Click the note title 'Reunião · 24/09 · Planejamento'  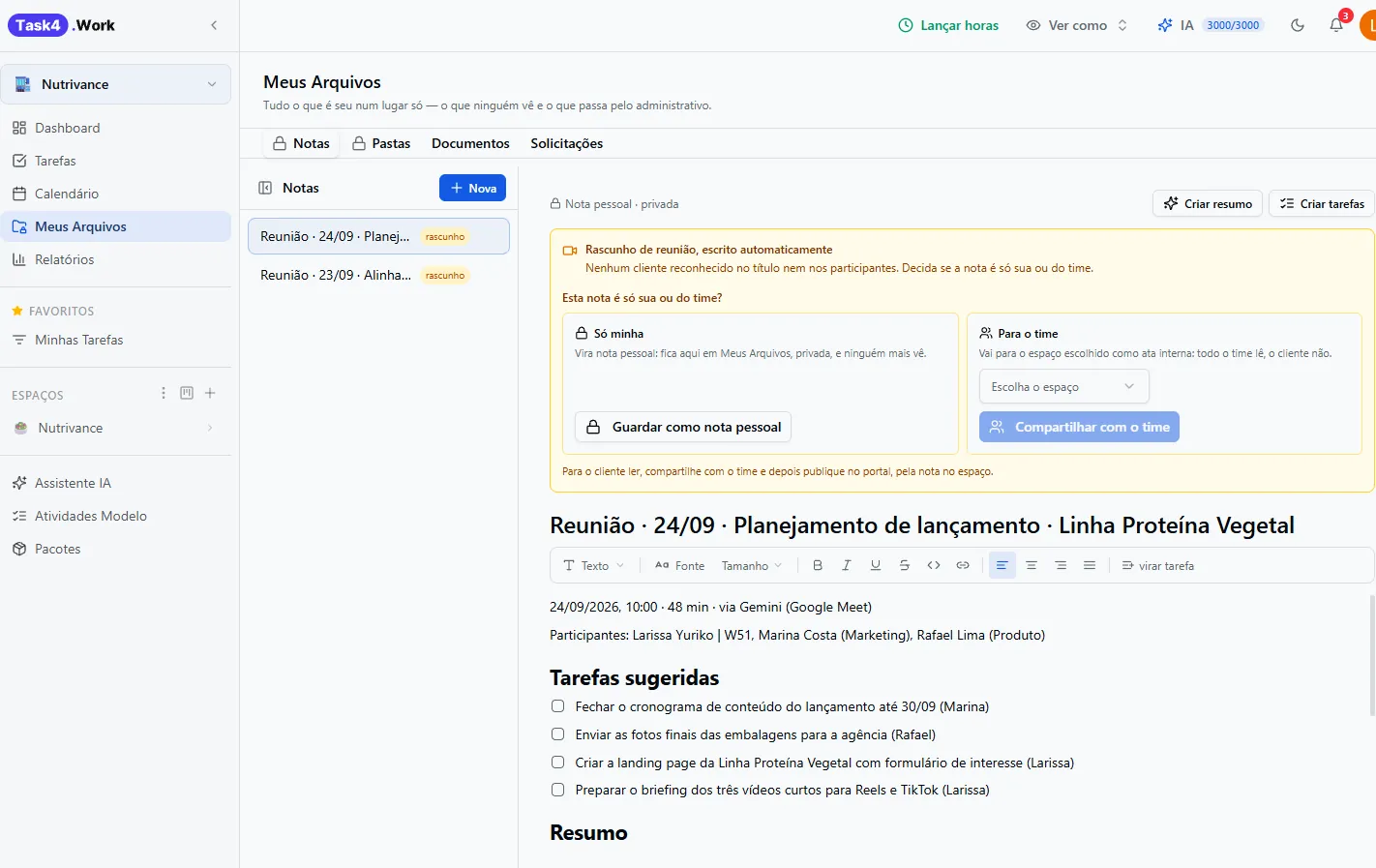coord(922,525)
